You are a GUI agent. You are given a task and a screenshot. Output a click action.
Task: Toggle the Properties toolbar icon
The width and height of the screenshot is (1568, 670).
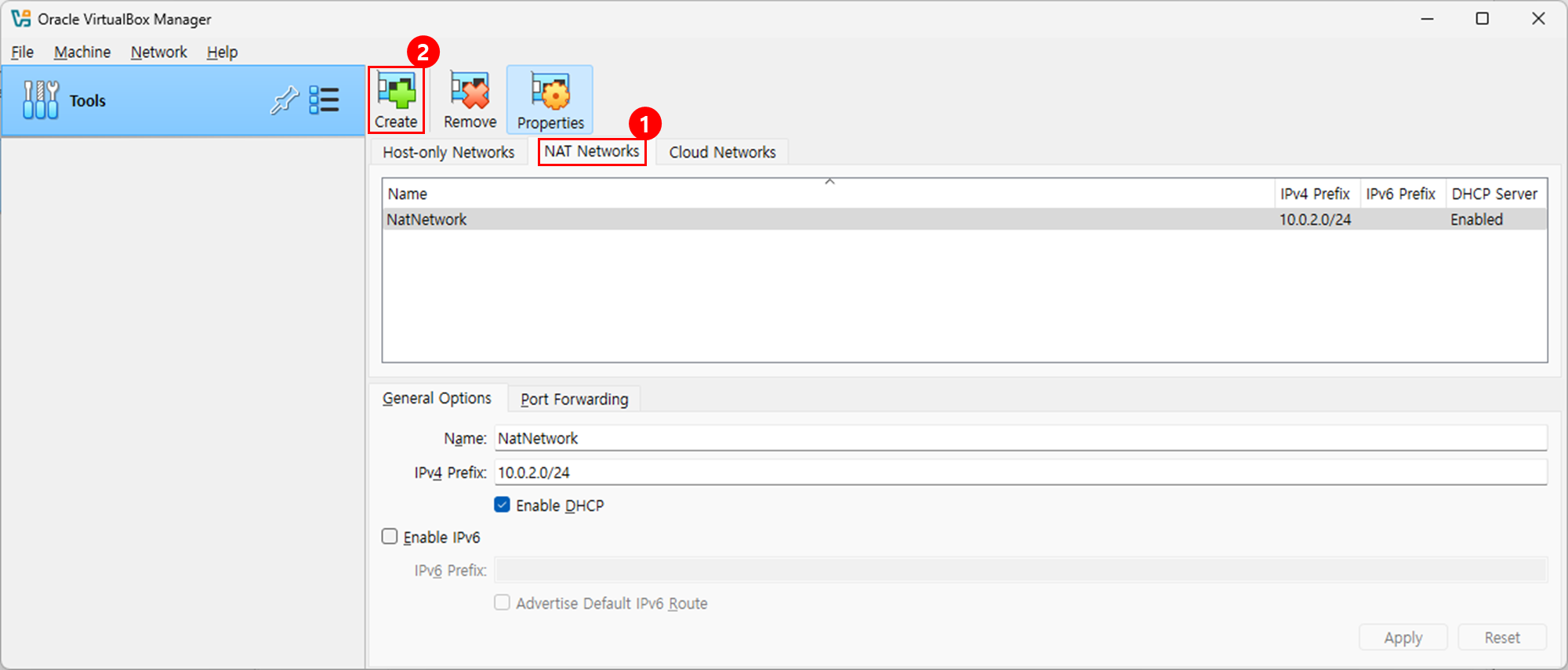point(550,100)
